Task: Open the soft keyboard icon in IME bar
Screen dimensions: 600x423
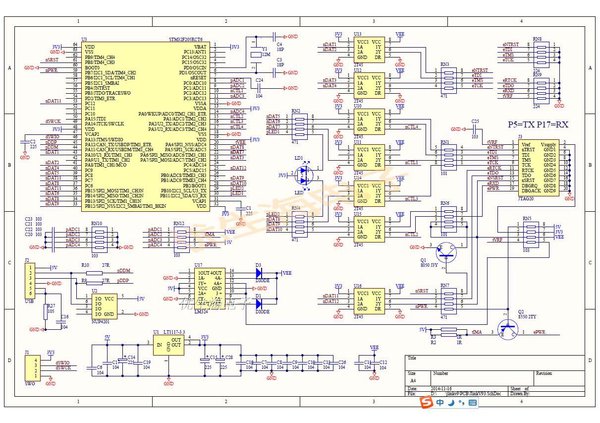Action: [473, 402]
